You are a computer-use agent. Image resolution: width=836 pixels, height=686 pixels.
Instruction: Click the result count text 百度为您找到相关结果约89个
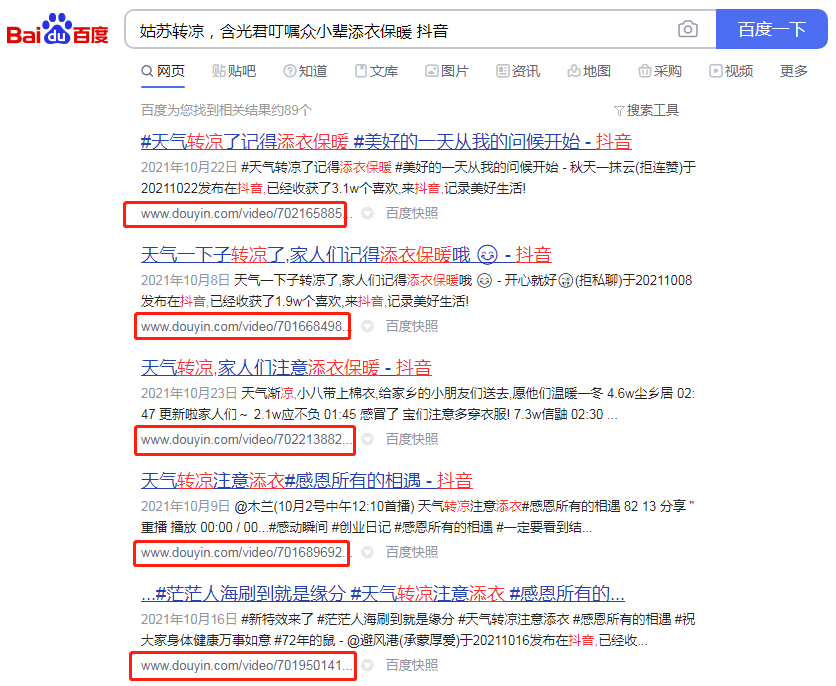pos(226,110)
